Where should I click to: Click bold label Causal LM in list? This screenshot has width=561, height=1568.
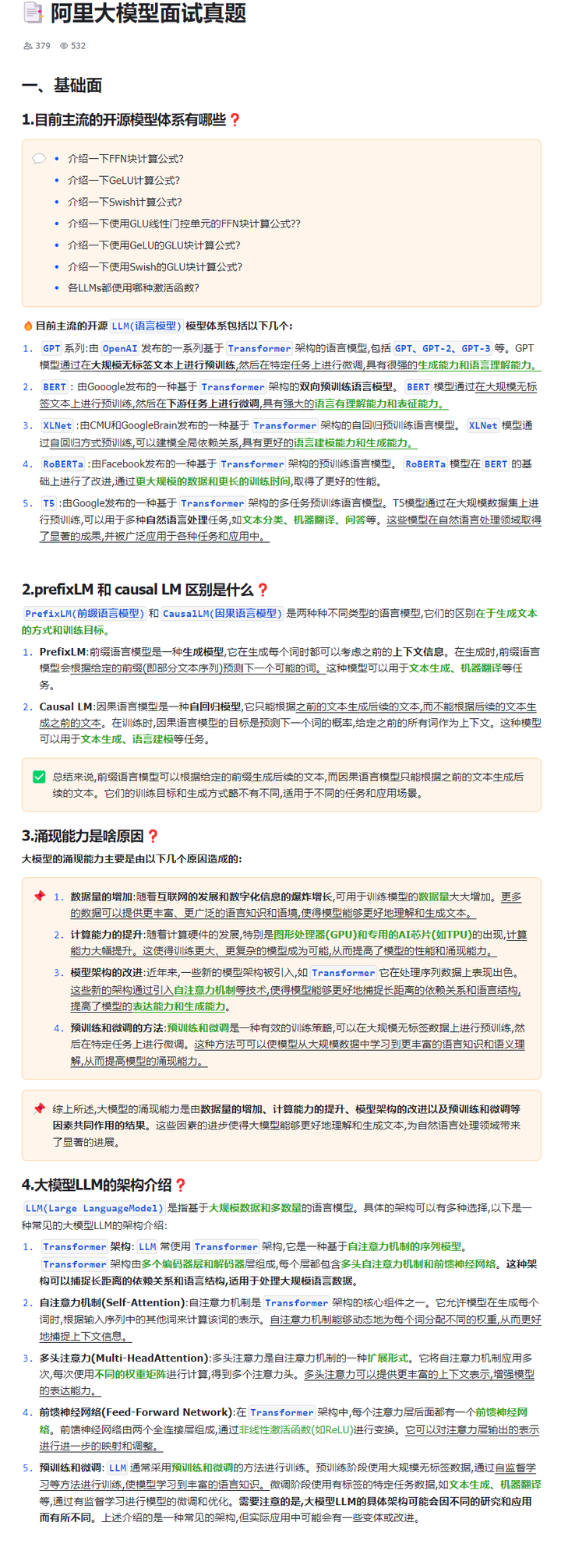point(65,707)
